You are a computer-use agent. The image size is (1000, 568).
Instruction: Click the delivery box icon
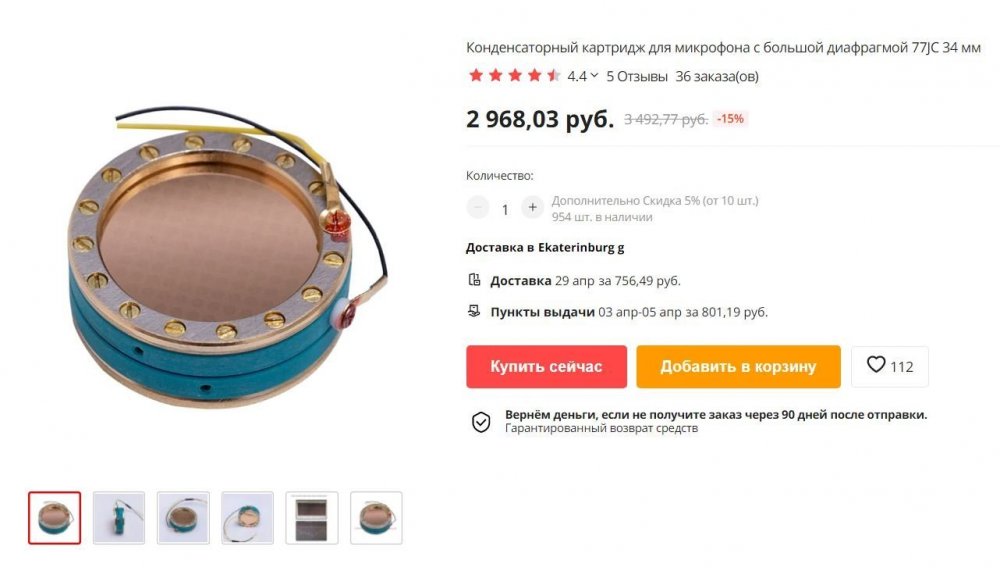coord(474,280)
